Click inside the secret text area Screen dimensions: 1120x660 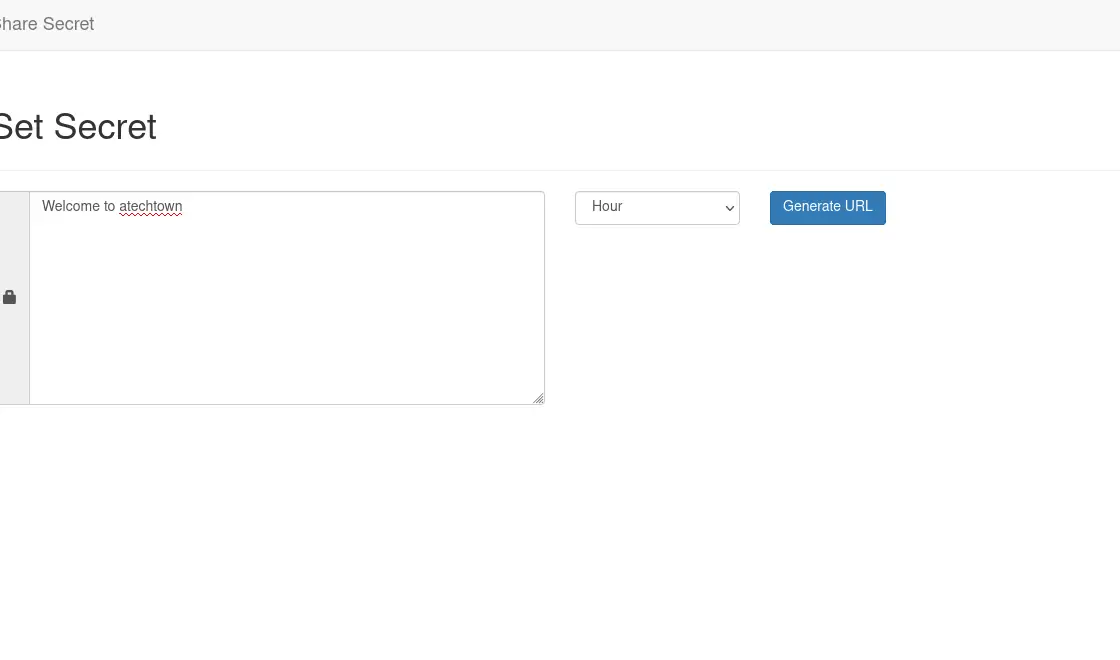(x=287, y=298)
